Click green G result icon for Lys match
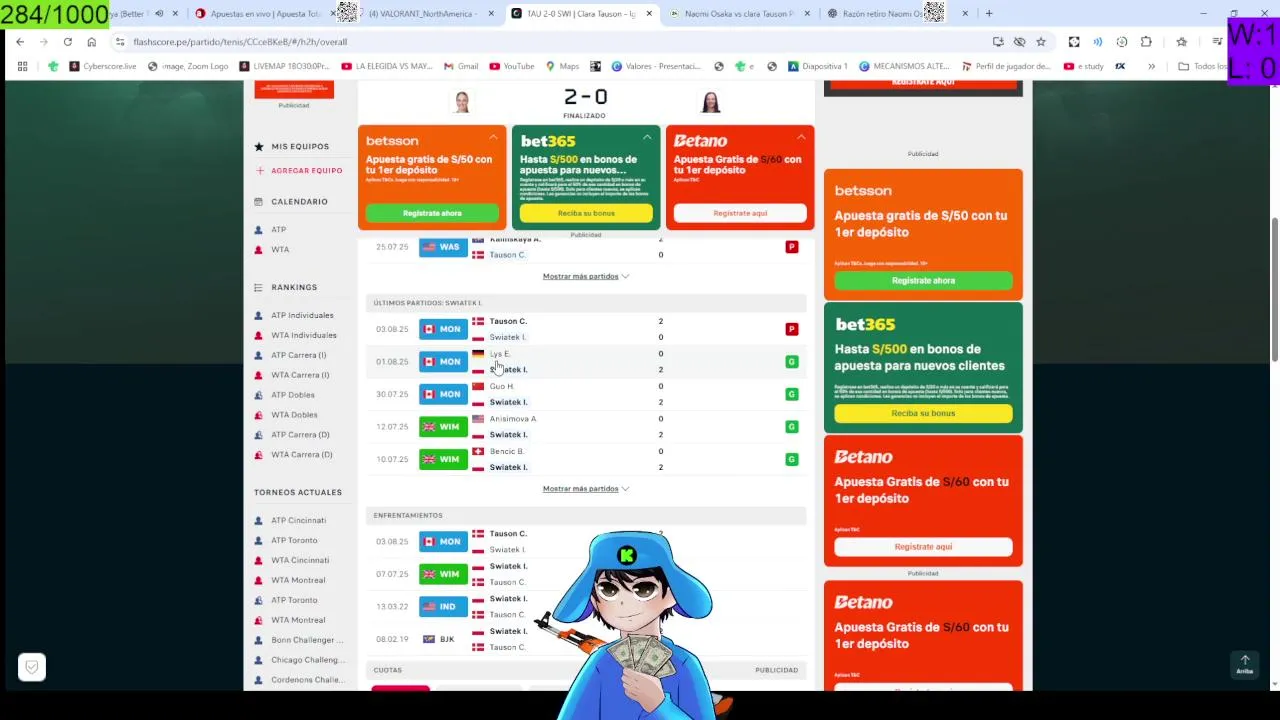 pyautogui.click(x=791, y=361)
